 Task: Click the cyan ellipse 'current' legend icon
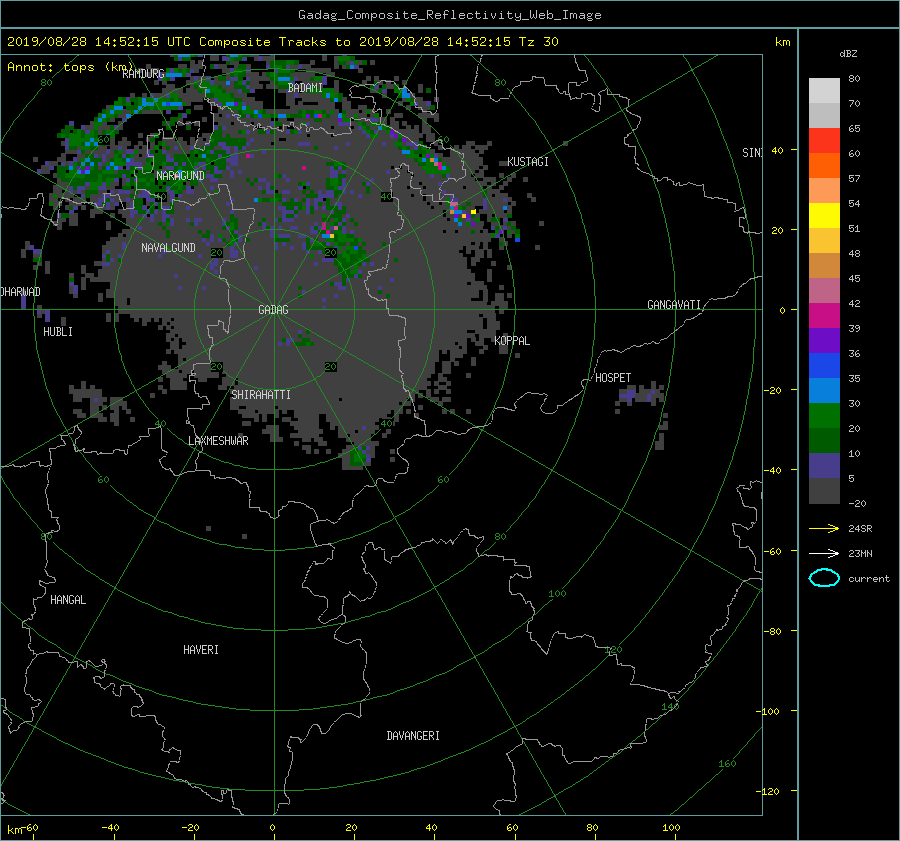click(x=824, y=578)
